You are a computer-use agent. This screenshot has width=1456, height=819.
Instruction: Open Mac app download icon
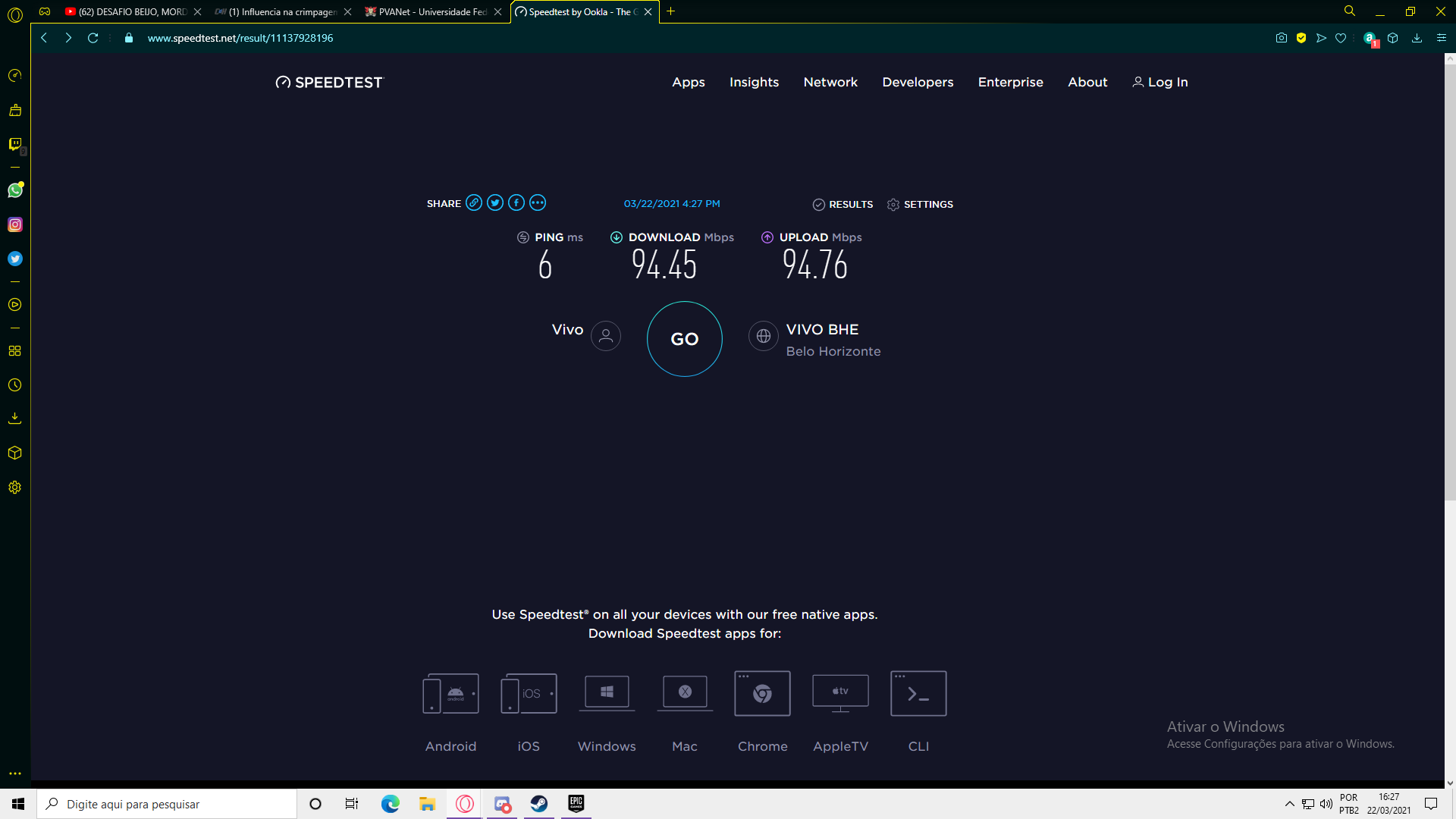(x=685, y=693)
